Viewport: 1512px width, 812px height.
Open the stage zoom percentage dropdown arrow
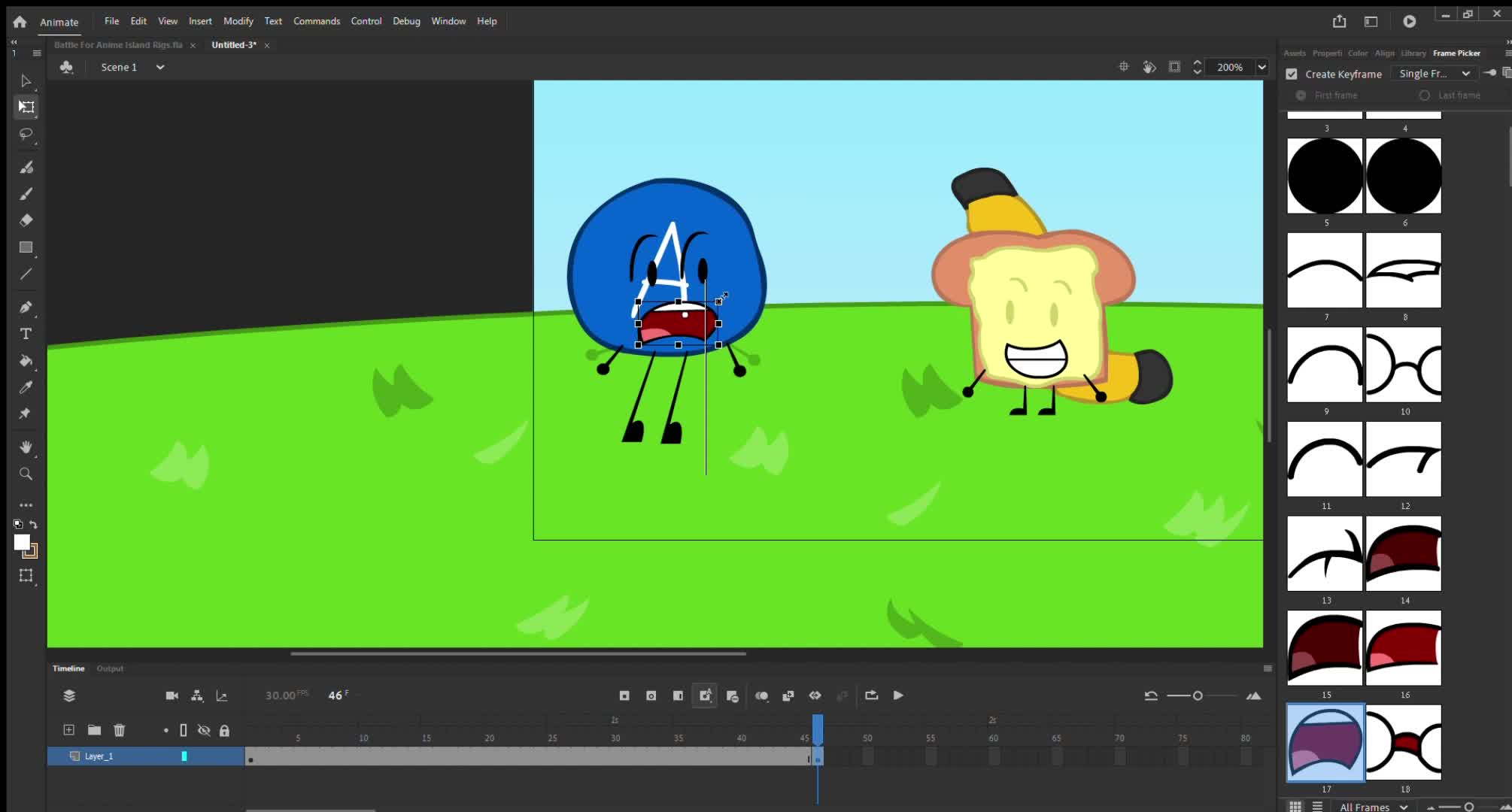tap(1262, 67)
